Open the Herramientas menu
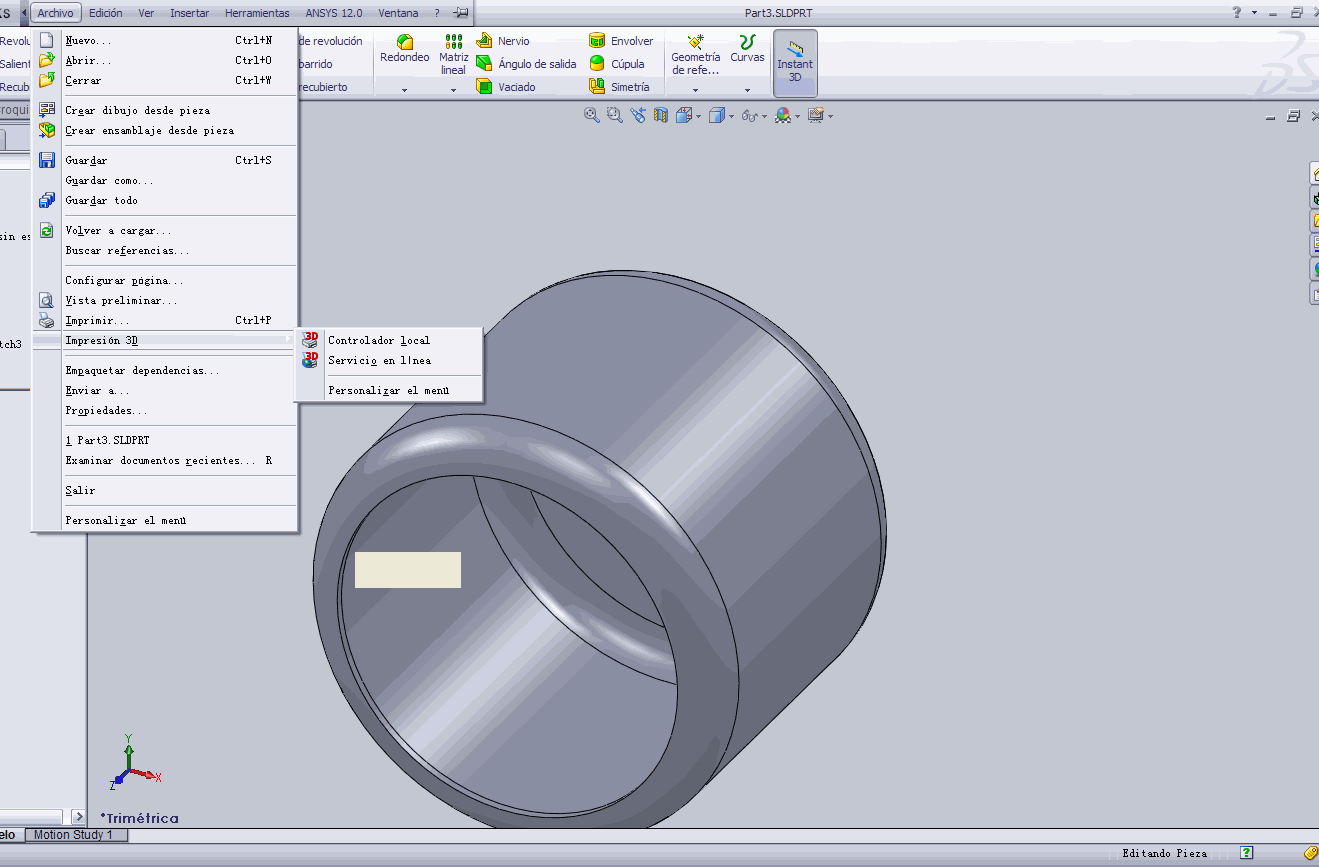 pyautogui.click(x=257, y=13)
